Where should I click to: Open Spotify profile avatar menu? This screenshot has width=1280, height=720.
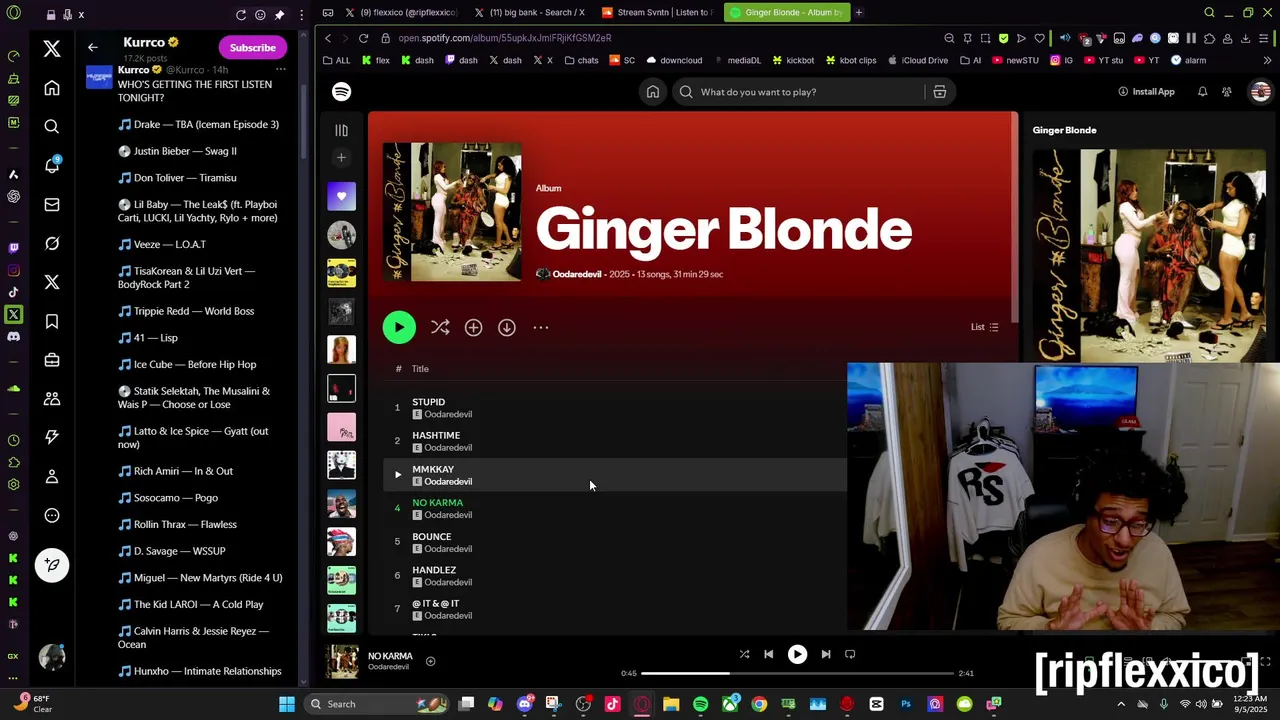pyautogui.click(x=1260, y=92)
